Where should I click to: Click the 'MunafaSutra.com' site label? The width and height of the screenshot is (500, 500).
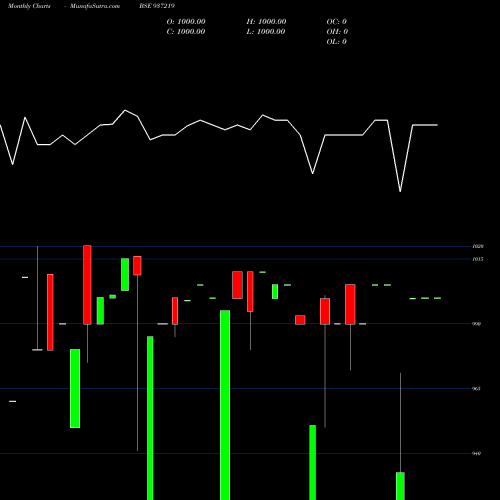click(95, 6)
